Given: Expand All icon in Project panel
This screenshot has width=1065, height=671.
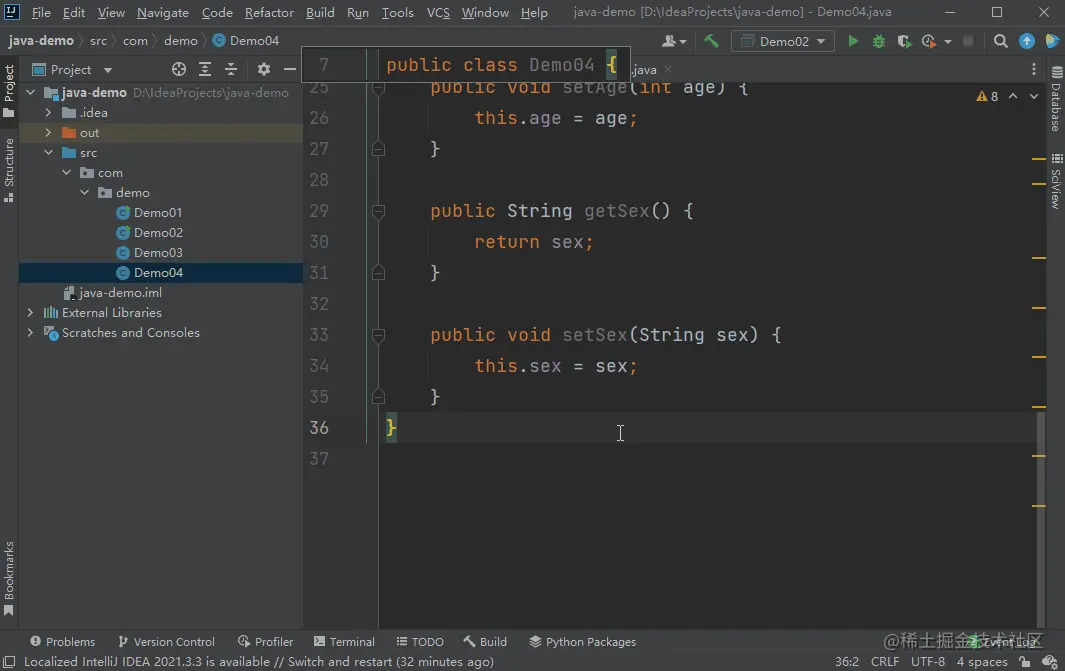Looking at the screenshot, I should coord(204,69).
